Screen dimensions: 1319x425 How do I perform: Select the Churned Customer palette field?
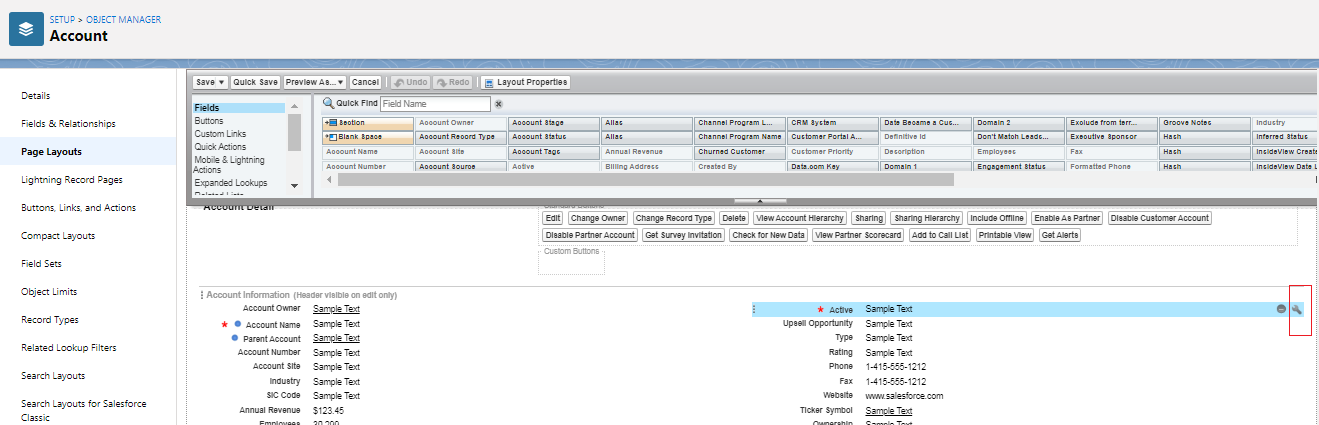[x=740, y=152]
